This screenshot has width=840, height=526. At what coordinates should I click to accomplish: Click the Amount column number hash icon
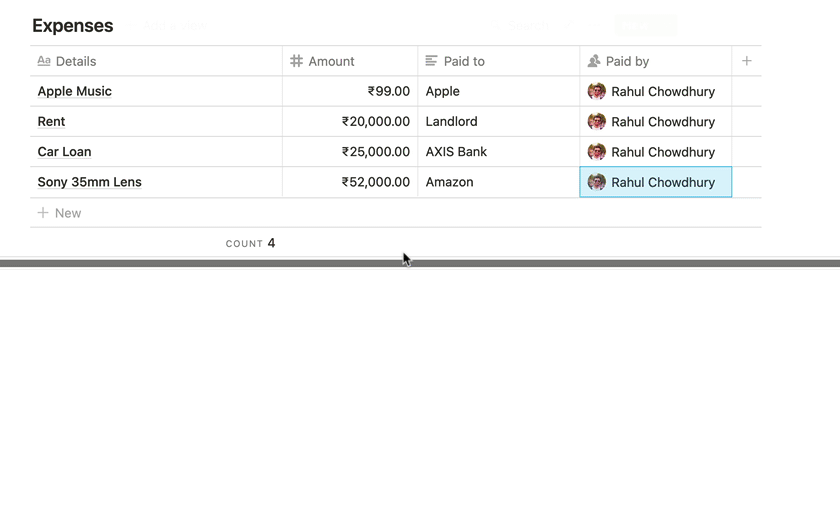(296, 61)
